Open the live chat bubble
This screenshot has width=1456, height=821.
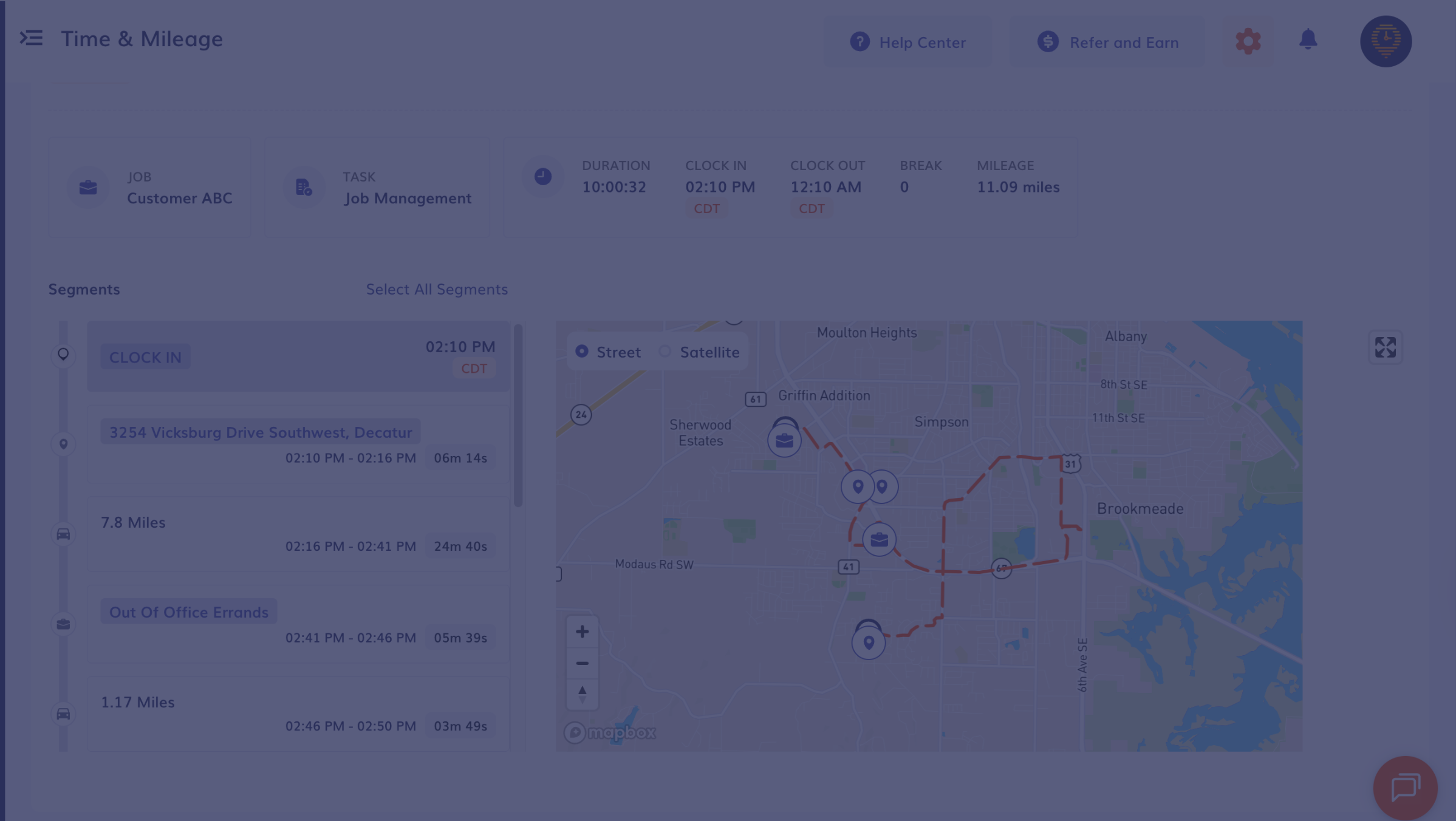coord(1405,788)
